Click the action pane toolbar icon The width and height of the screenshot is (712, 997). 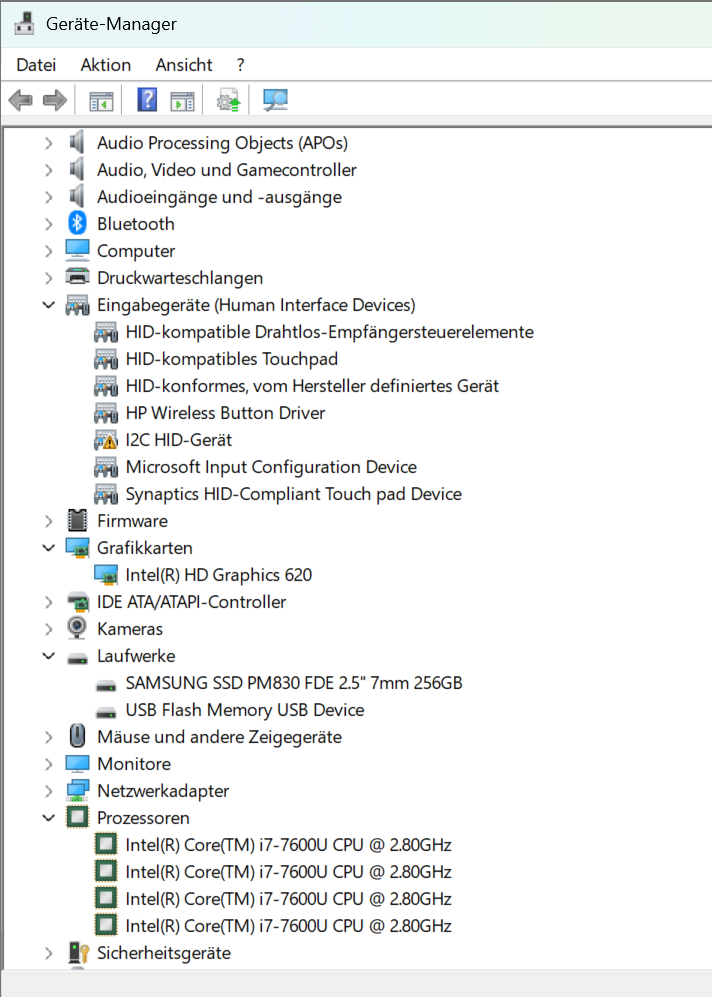point(182,100)
